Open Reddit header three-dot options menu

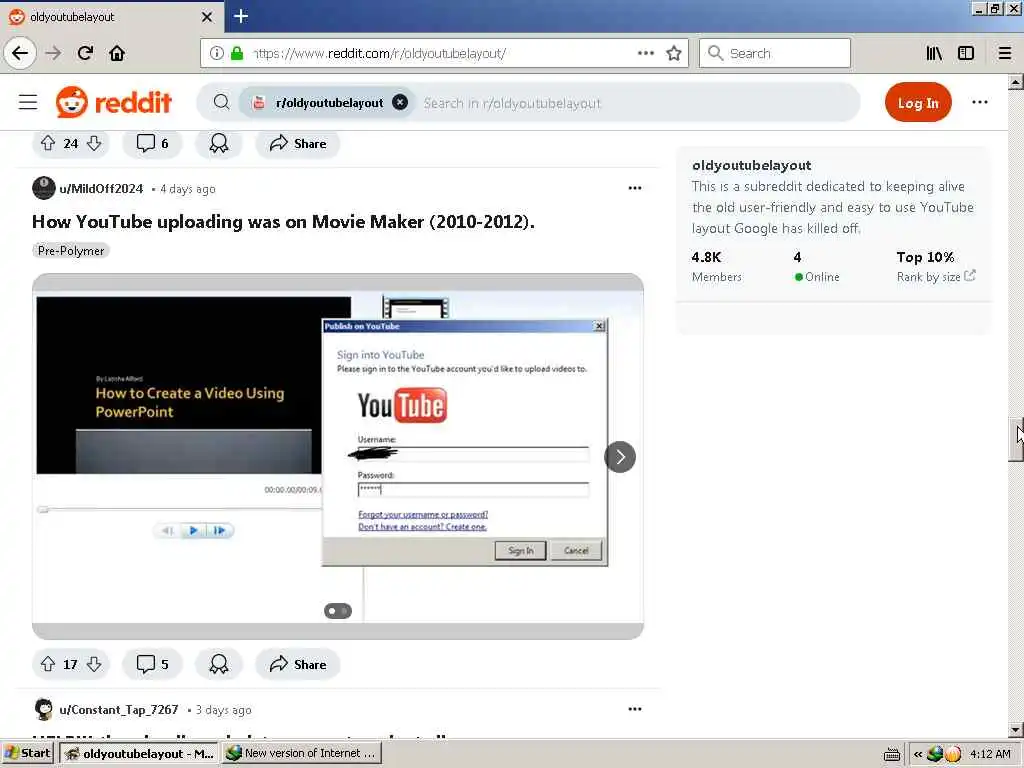980,102
